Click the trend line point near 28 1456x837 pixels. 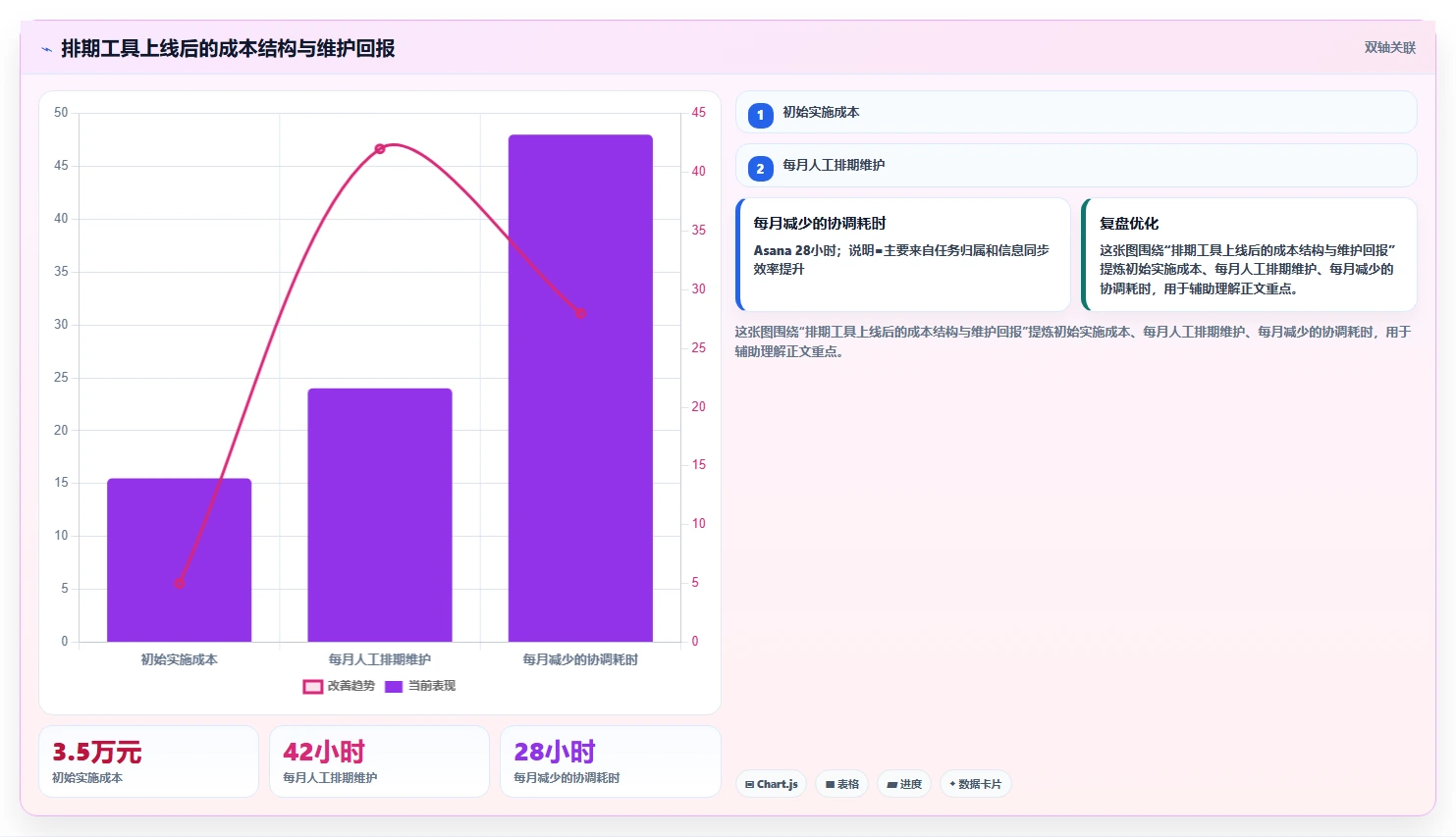click(x=580, y=313)
